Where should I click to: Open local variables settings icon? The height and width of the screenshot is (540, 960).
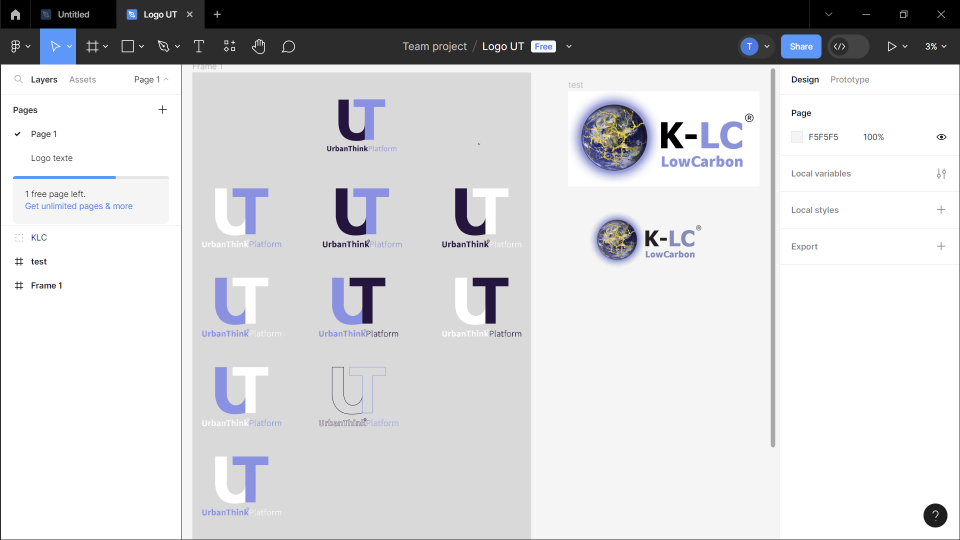941,174
